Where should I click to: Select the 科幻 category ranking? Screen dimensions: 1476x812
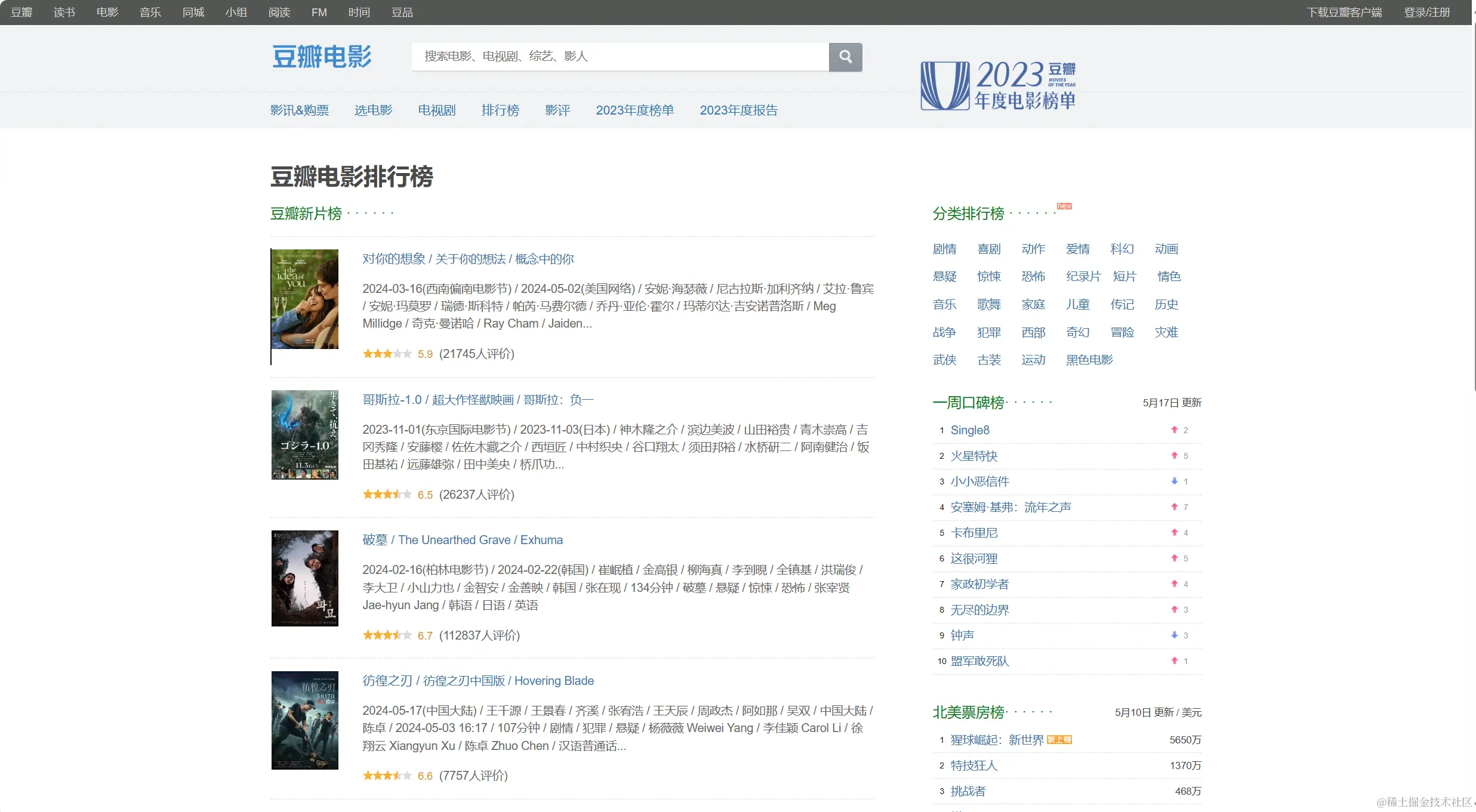coord(1122,249)
